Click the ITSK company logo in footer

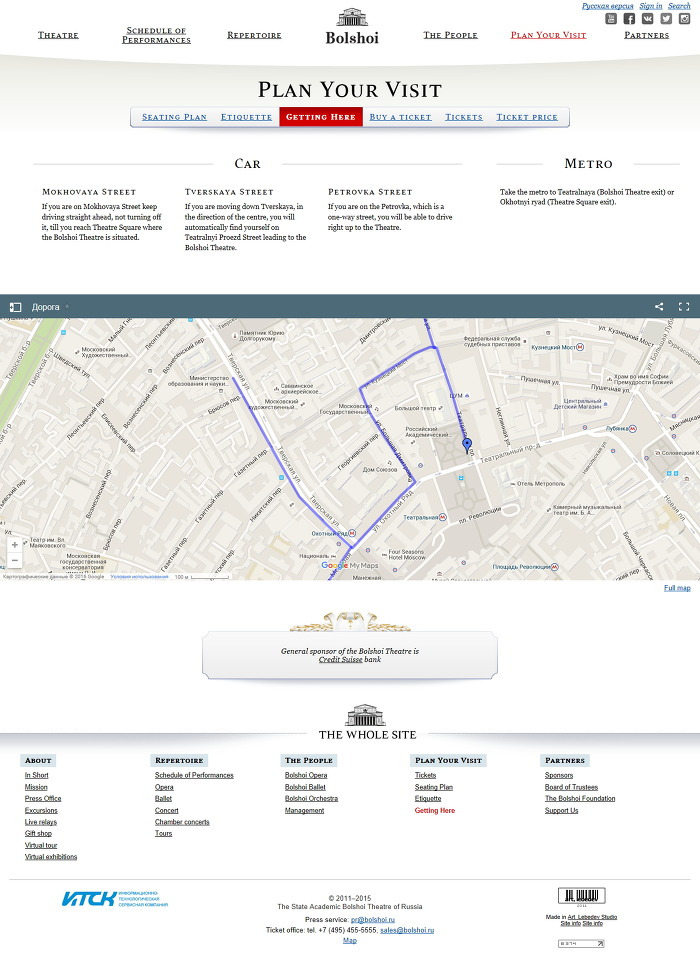[x=114, y=898]
